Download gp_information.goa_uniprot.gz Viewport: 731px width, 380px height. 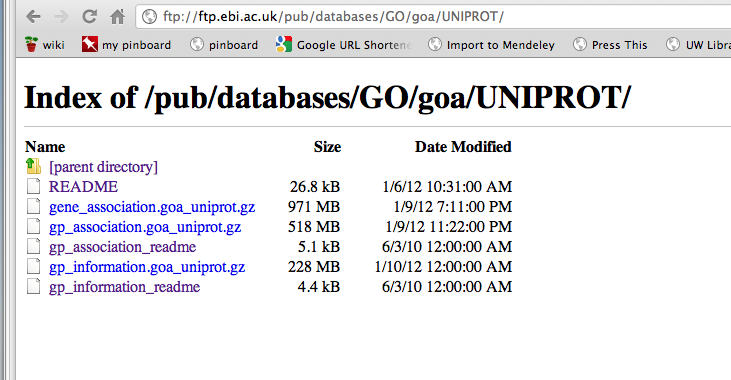147,267
